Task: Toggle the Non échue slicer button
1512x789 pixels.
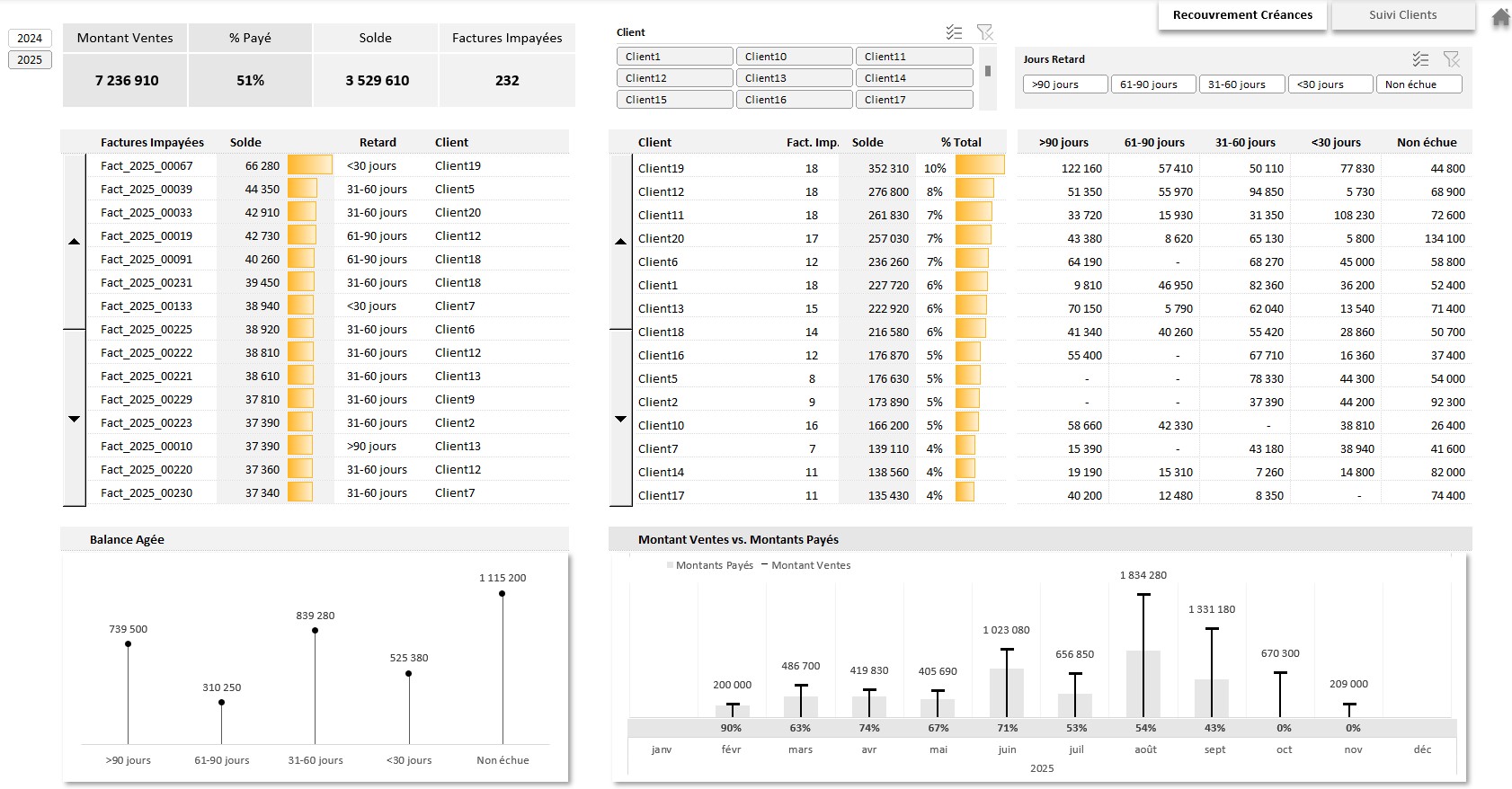Action: [1419, 84]
